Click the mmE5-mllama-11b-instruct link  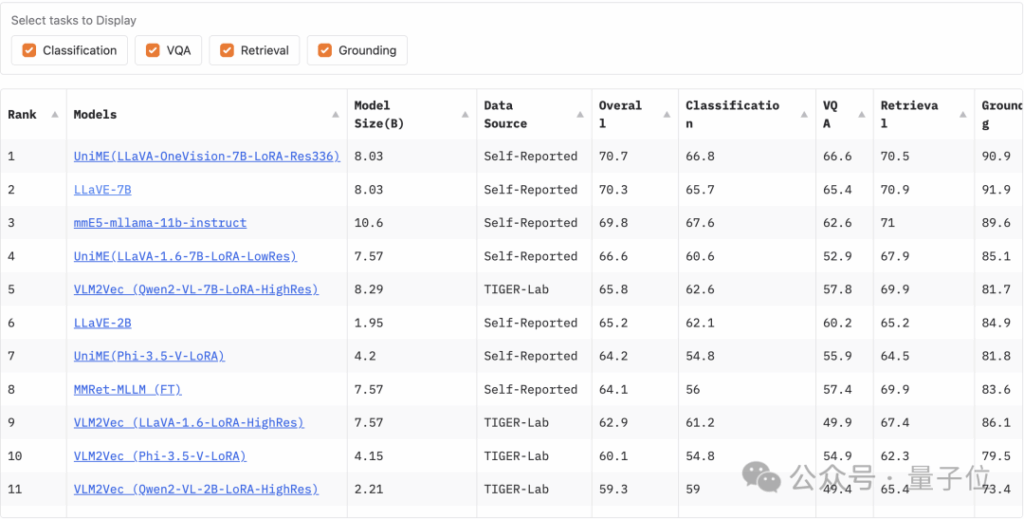160,223
